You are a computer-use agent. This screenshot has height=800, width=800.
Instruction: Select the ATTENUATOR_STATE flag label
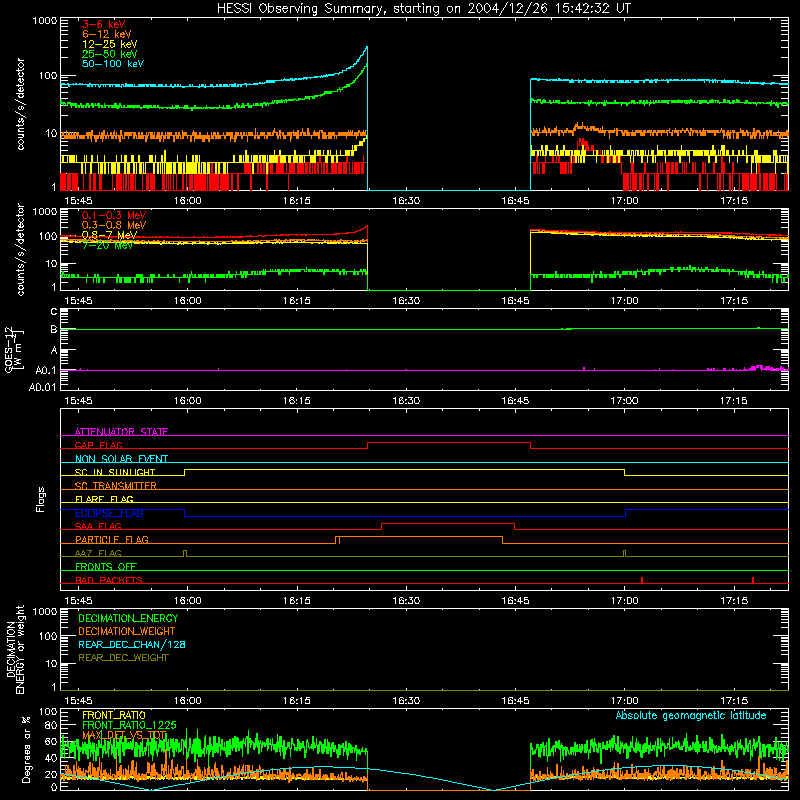click(121, 432)
